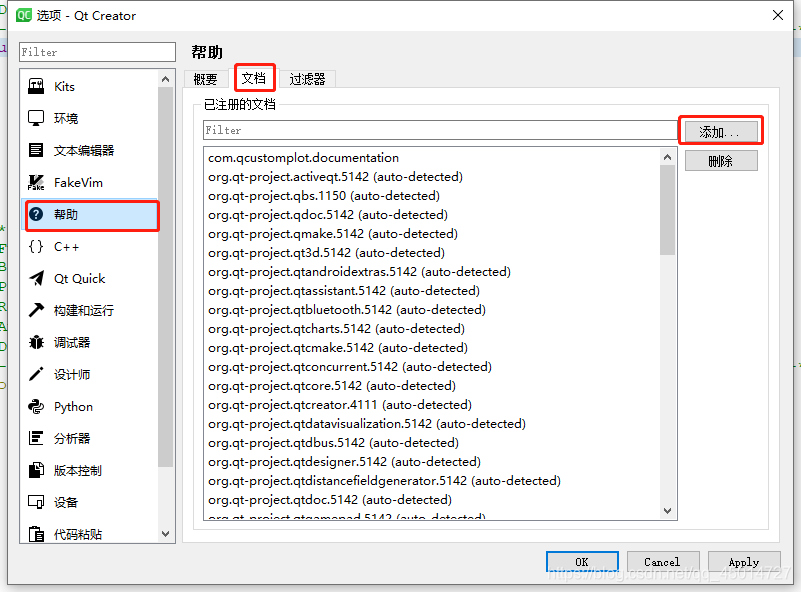Select the 调试器 bug icon
The width and height of the screenshot is (801, 592).
36,342
